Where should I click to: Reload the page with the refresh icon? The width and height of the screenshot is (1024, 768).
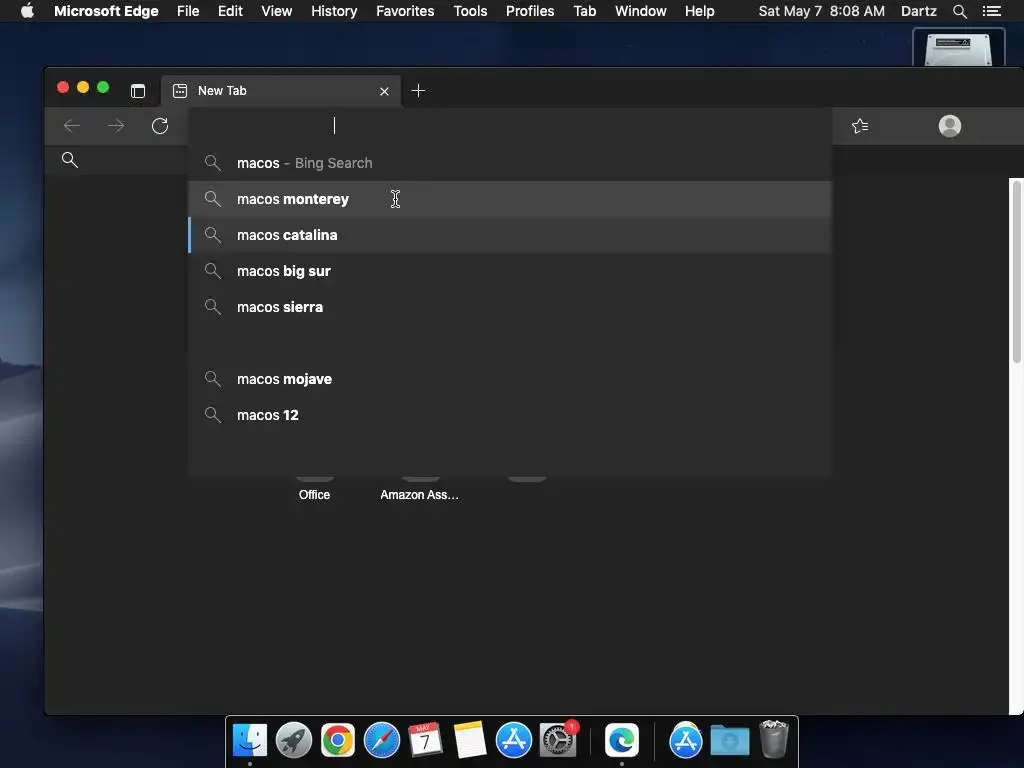coord(160,125)
